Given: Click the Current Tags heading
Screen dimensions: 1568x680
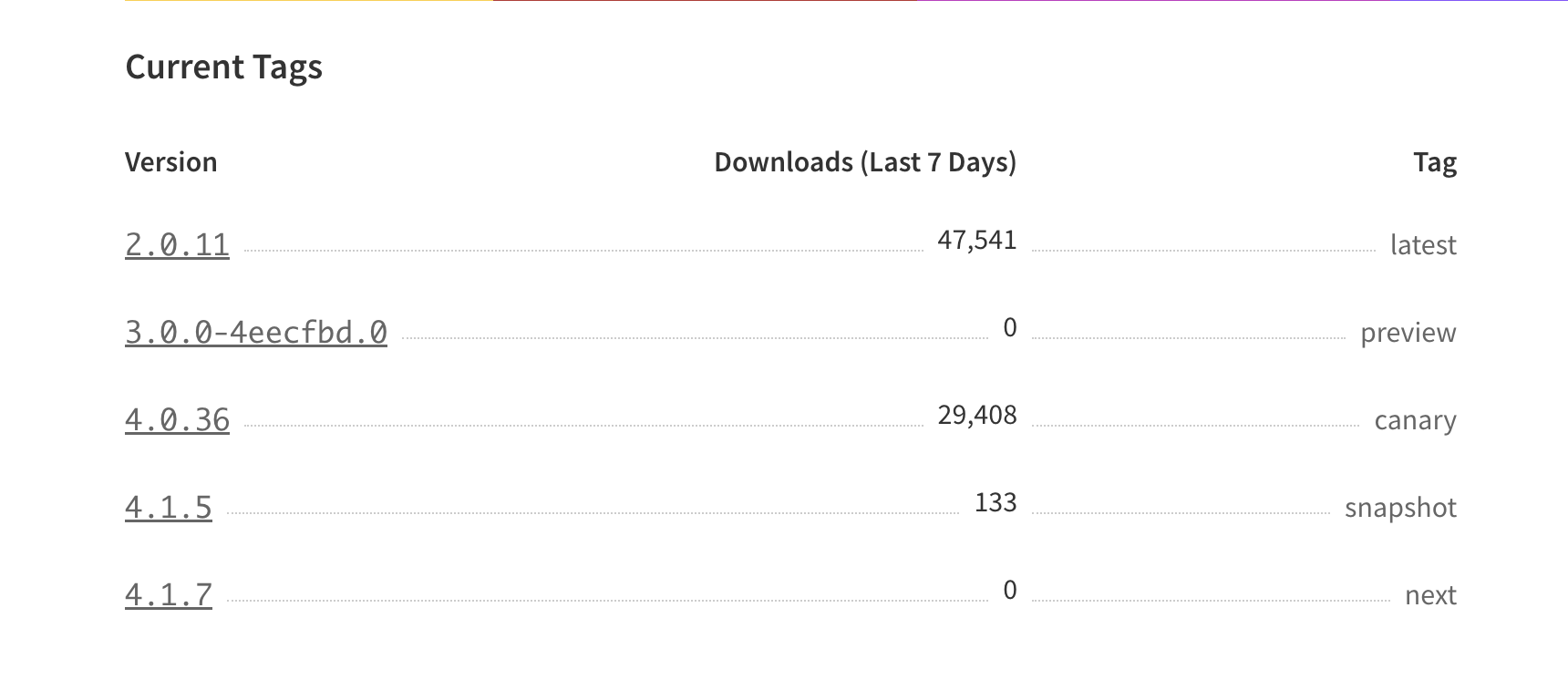Looking at the screenshot, I should coord(223,67).
